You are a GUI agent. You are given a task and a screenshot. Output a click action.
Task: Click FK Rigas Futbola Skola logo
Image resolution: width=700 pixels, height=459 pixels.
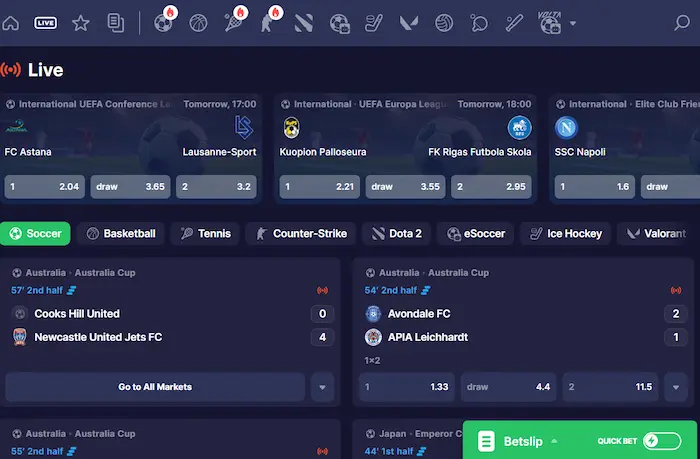pos(519,128)
